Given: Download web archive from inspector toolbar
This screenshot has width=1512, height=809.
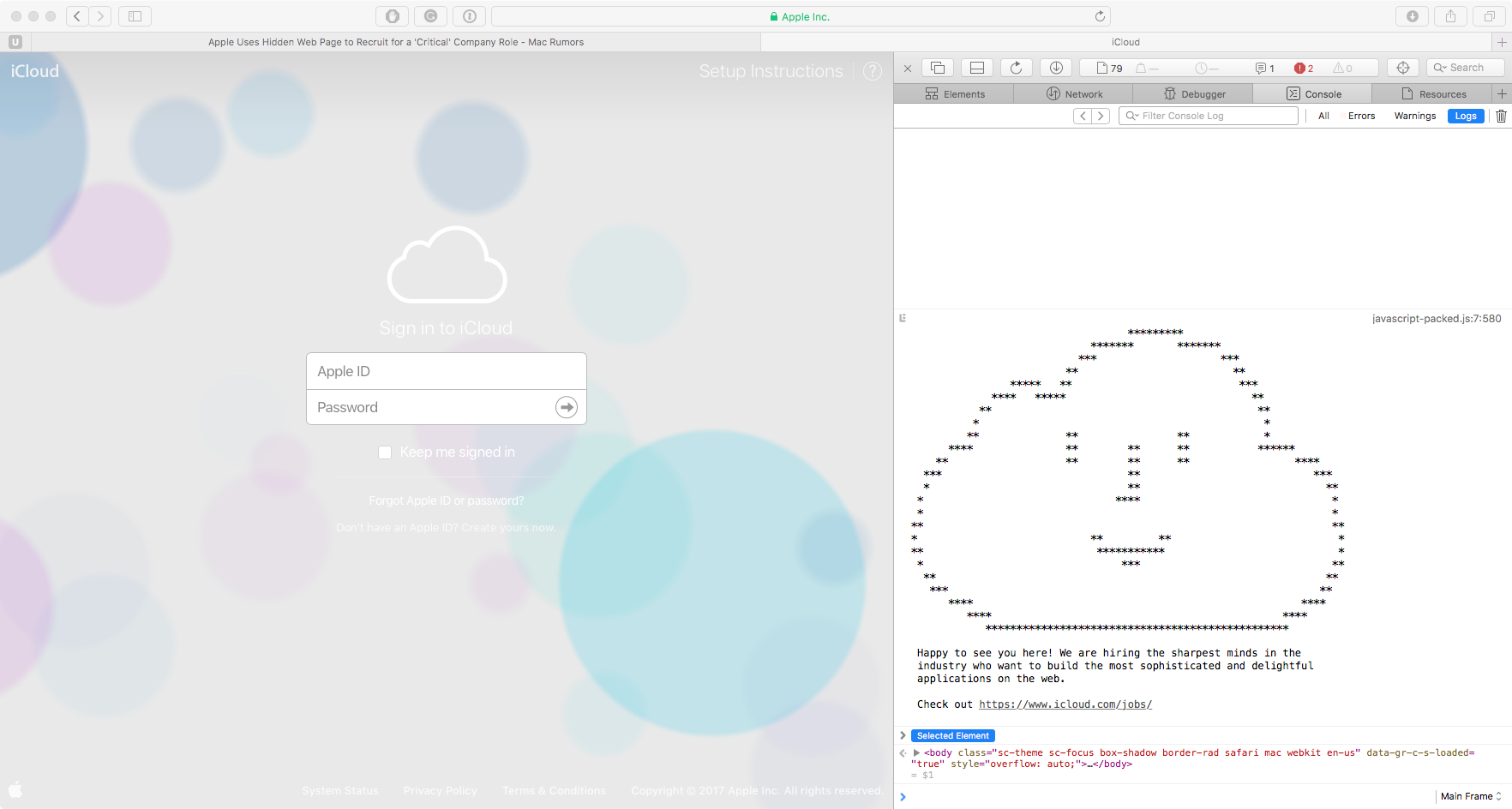Looking at the screenshot, I should pos(1056,68).
